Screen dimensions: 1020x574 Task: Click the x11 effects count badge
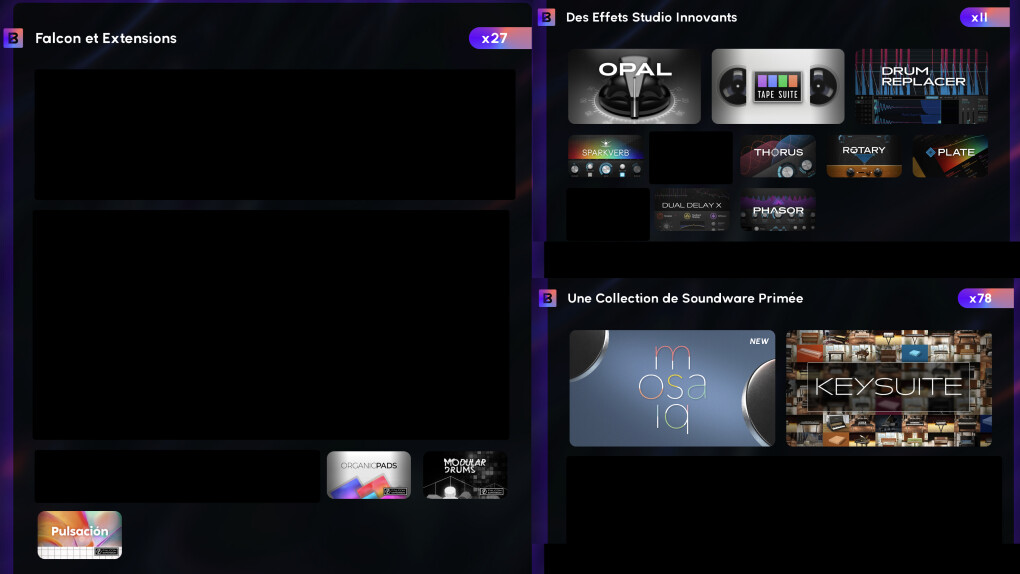point(984,18)
